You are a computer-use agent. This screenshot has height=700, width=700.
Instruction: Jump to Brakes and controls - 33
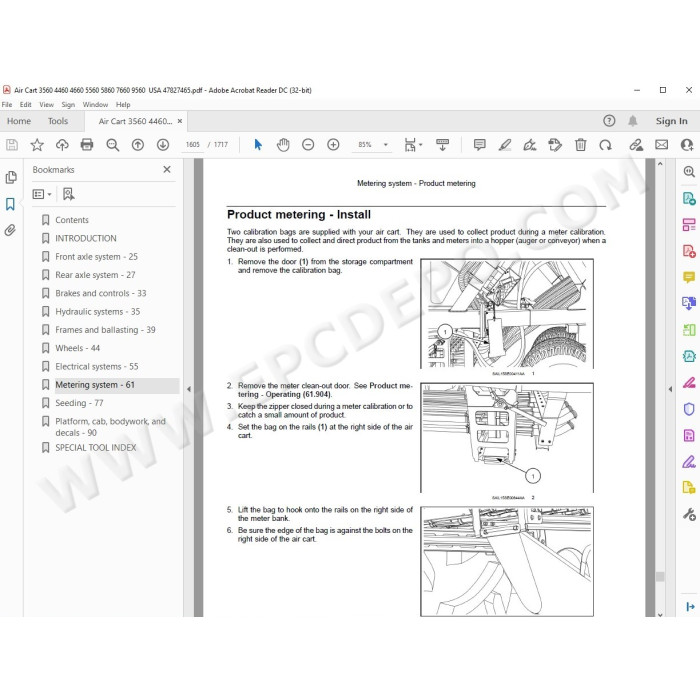[100, 293]
